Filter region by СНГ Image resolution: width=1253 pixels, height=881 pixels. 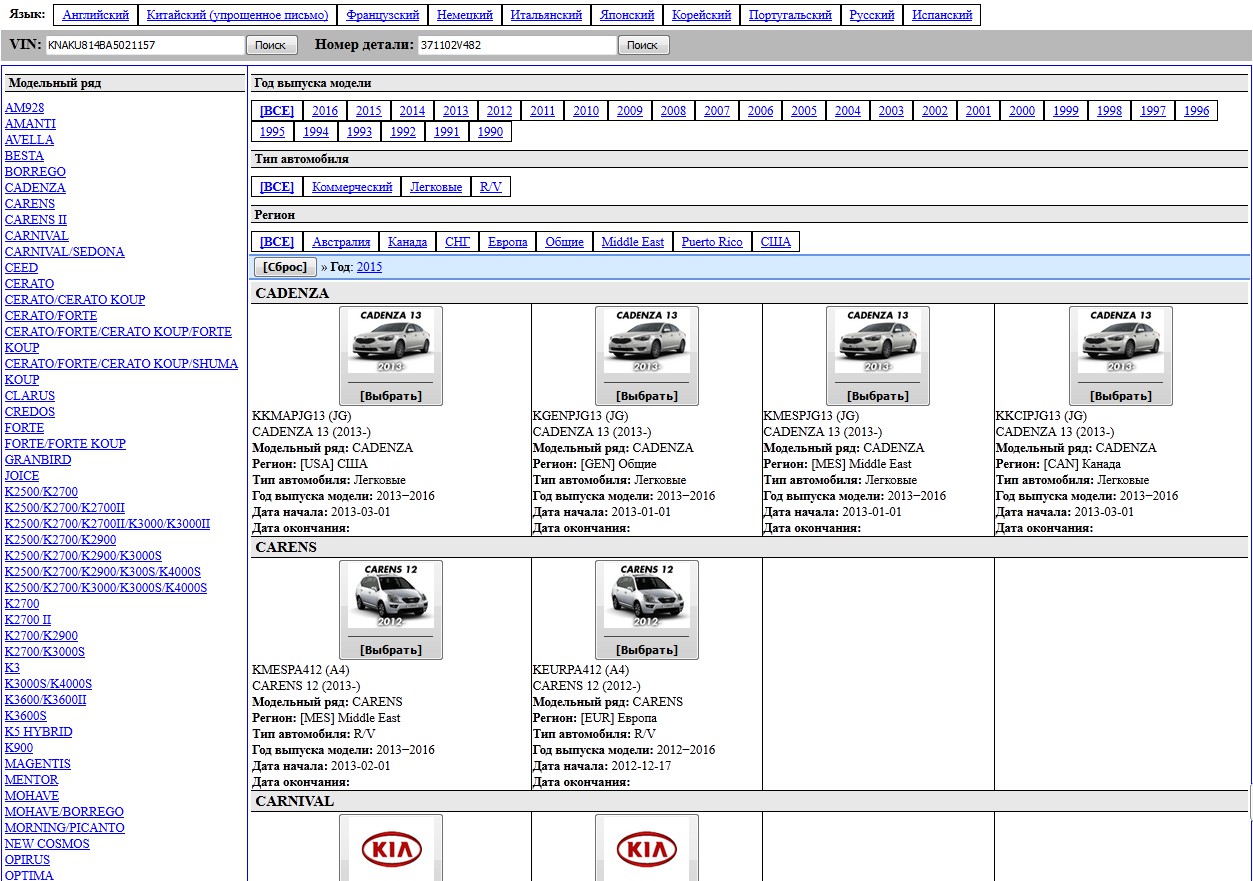pyautogui.click(x=457, y=242)
